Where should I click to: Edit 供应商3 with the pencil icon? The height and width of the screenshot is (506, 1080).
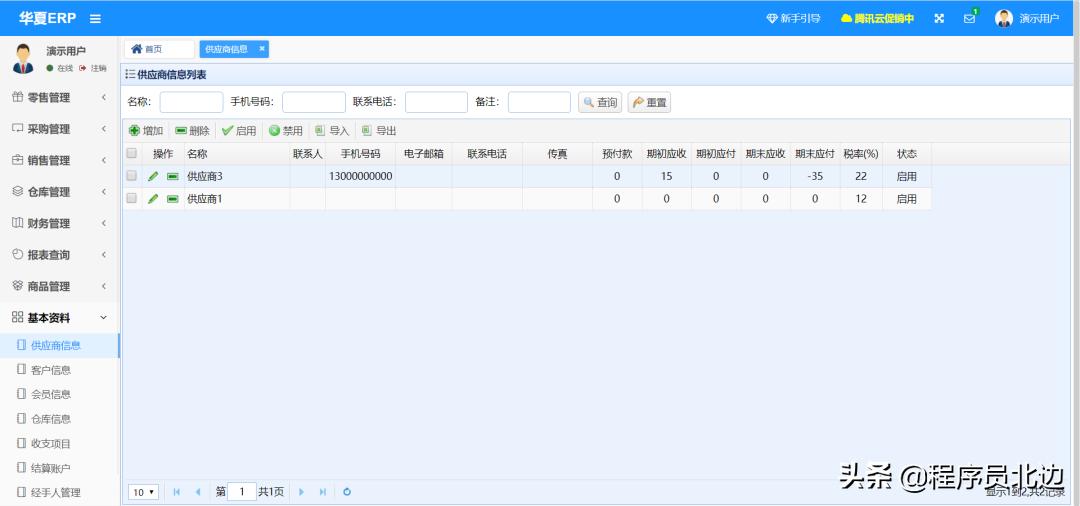(153, 176)
